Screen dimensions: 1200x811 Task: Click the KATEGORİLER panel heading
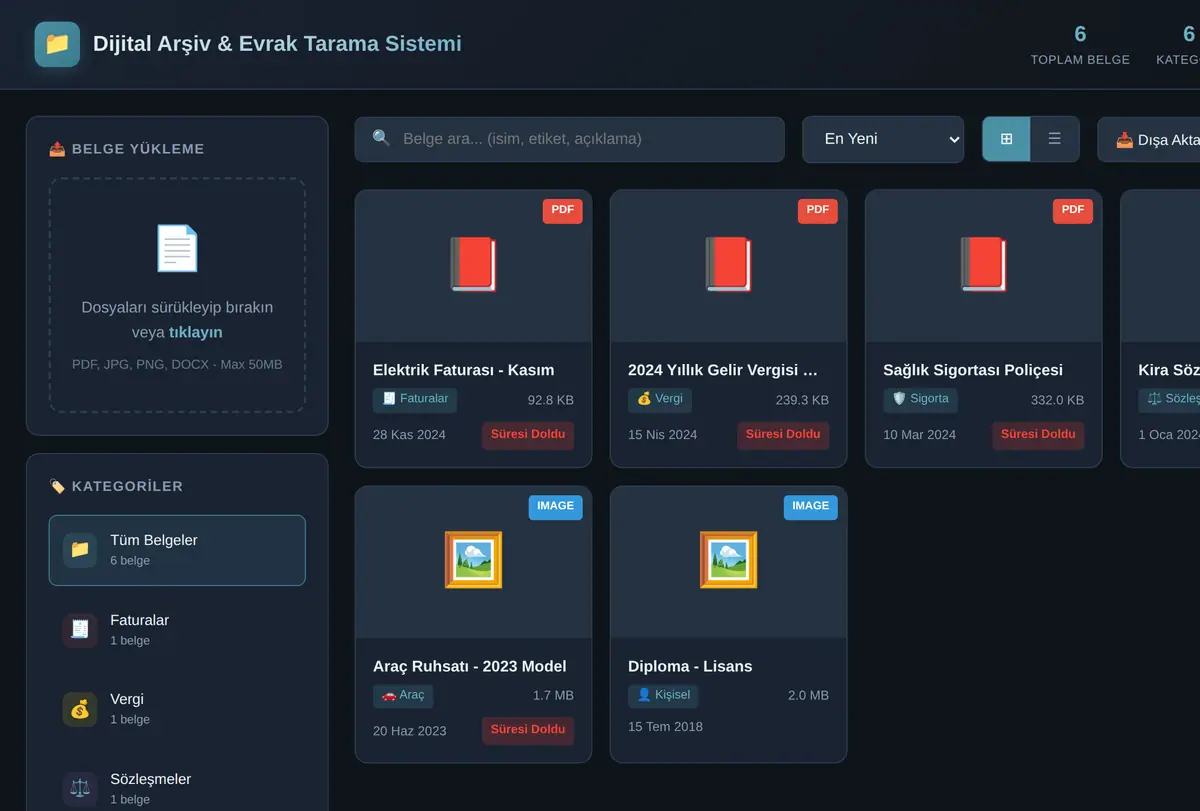point(116,486)
